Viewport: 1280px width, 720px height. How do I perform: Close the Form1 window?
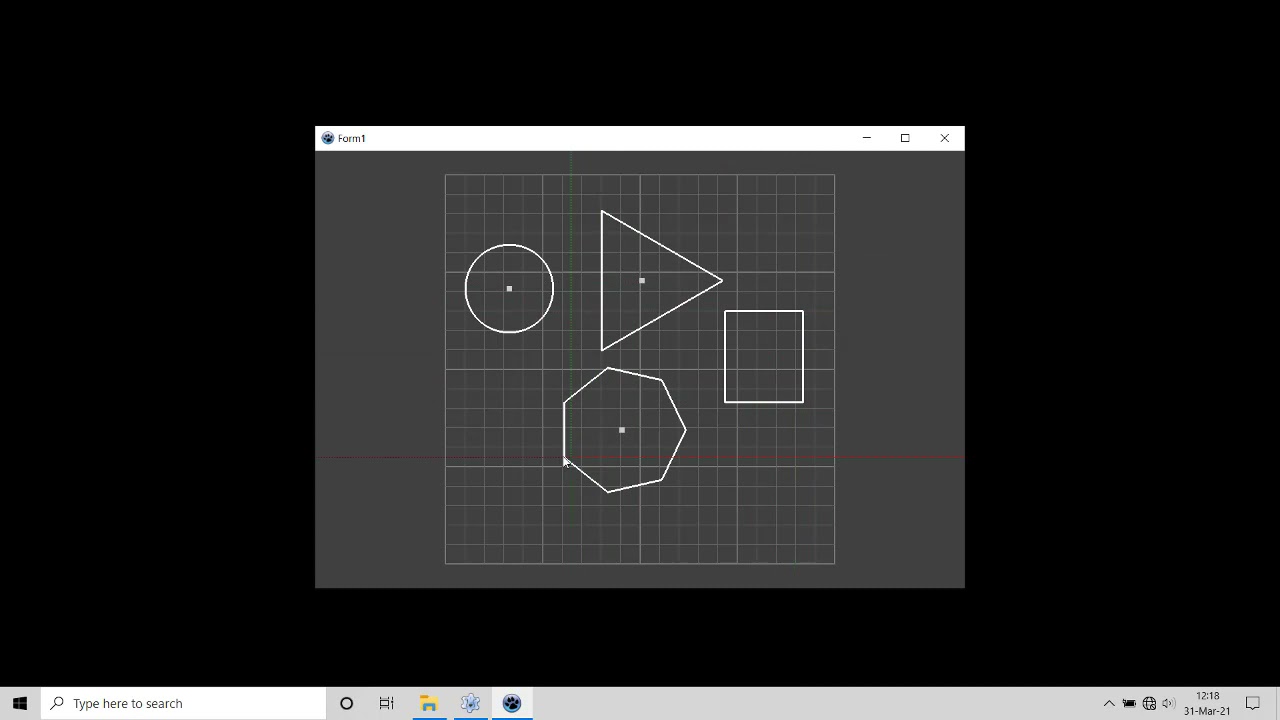click(x=945, y=138)
